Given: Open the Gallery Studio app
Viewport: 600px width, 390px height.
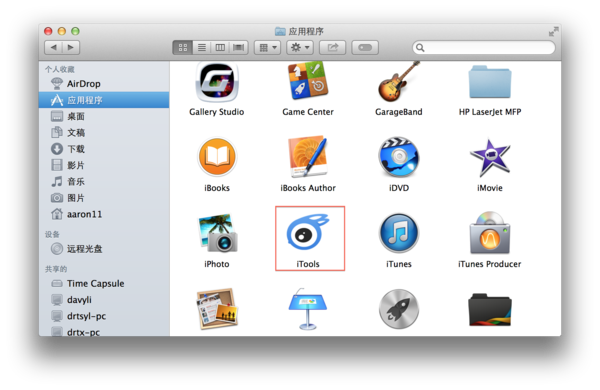Looking at the screenshot, I should pos(217,82).
